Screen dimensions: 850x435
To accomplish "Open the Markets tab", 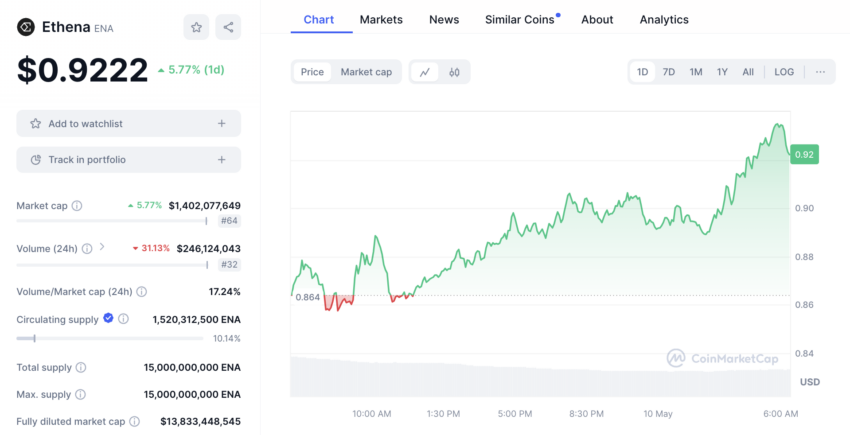I will tap(381, 19).
